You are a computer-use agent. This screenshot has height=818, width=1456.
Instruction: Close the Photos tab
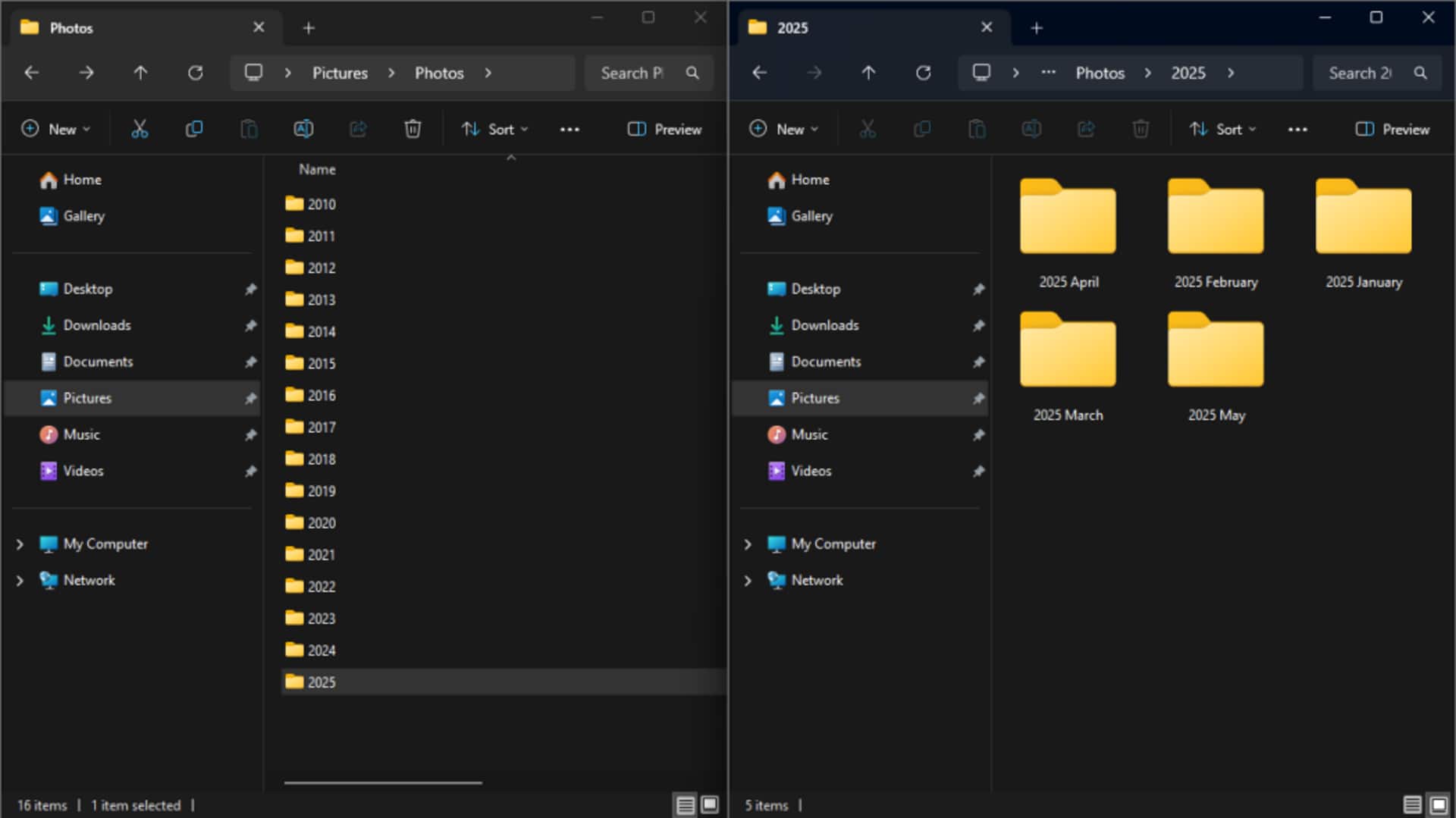[259, 27]
